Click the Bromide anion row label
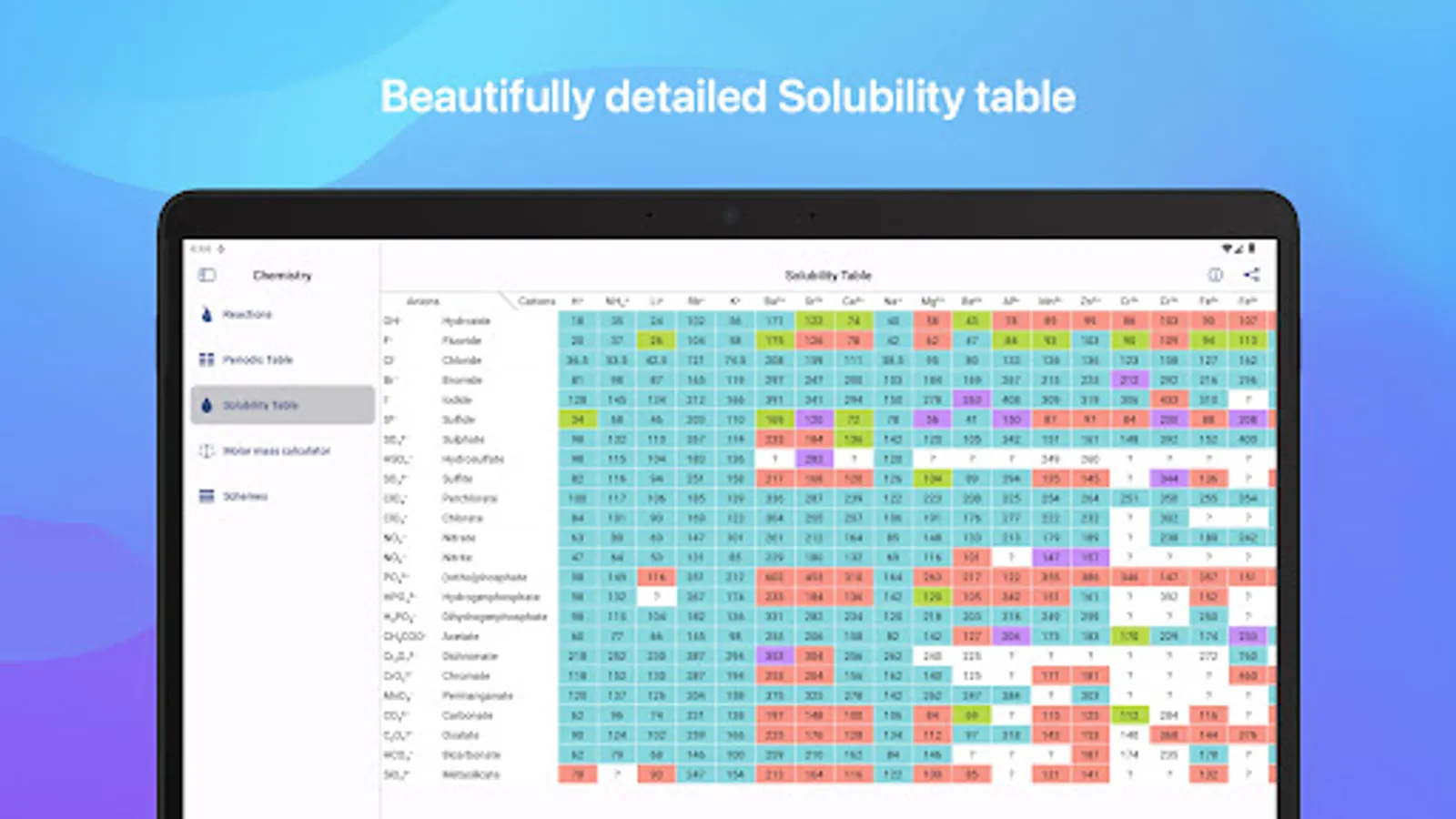1456x819 pixels. (462, 380)
